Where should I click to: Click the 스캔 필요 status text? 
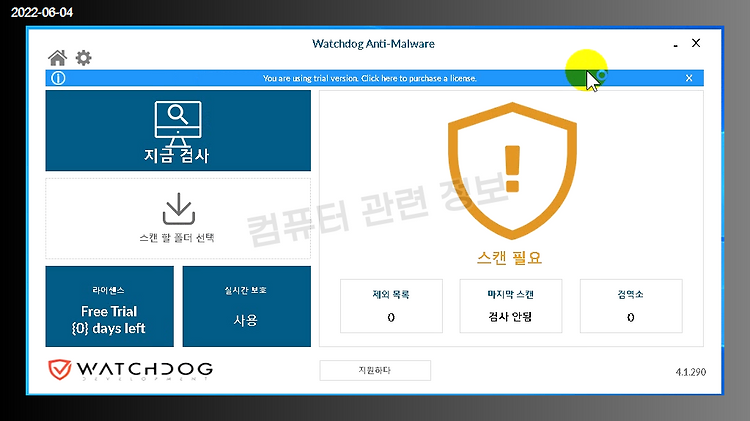click(509, 258)
